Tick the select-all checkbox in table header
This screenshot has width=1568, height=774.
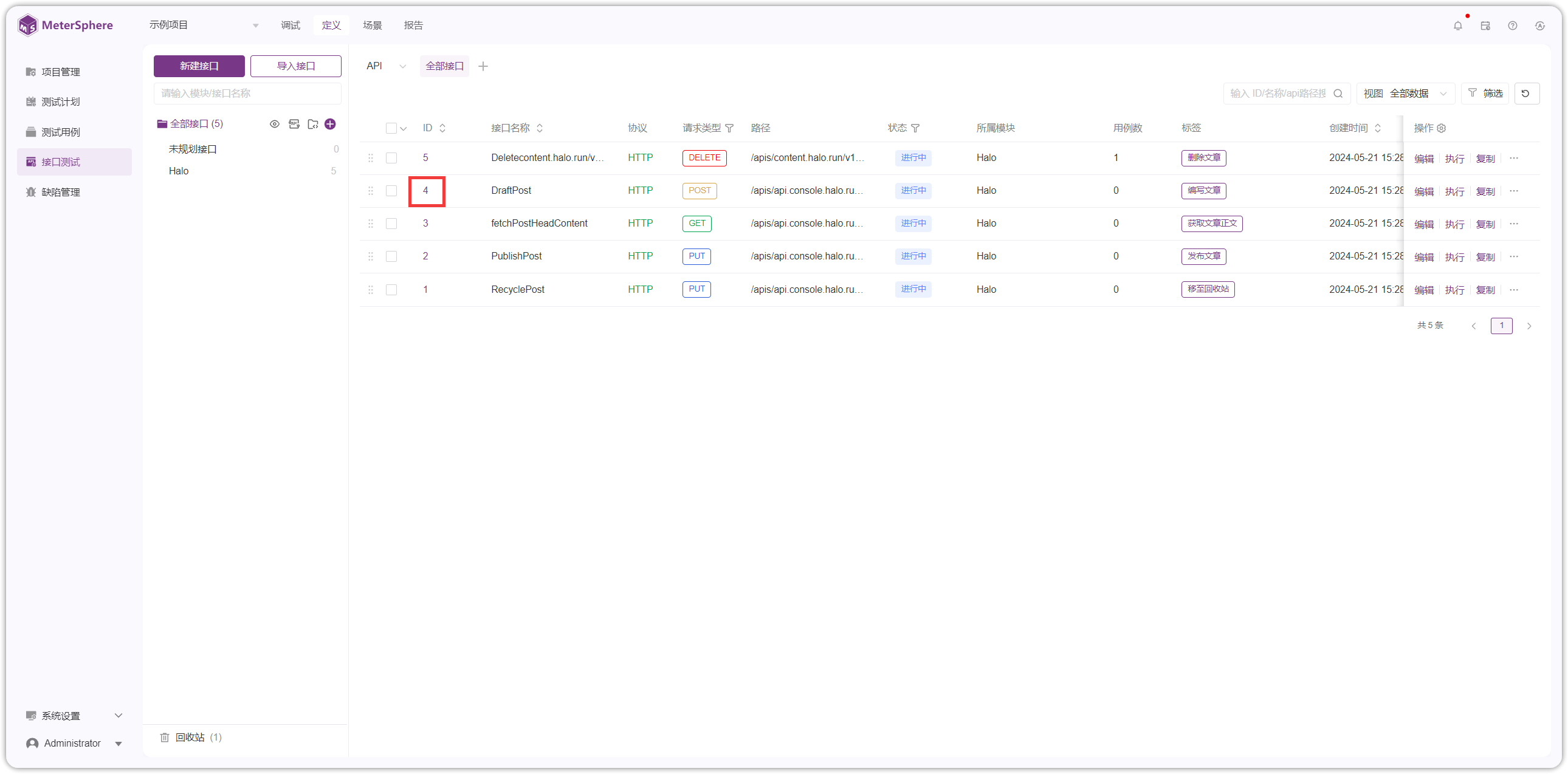pyautogui.click(x=391, y=128)
